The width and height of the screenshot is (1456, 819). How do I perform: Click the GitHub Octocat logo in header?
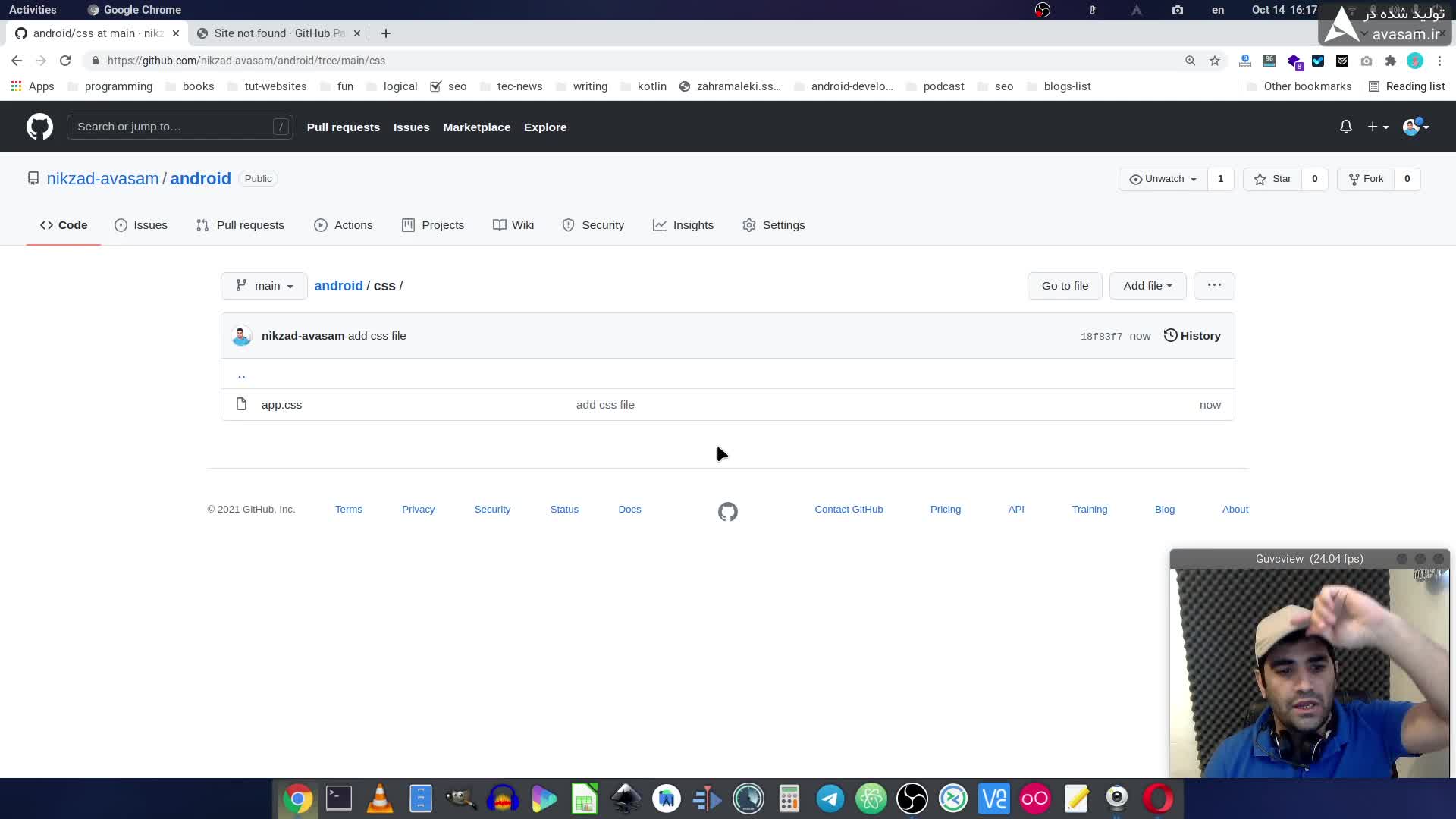tap(39, 127)
